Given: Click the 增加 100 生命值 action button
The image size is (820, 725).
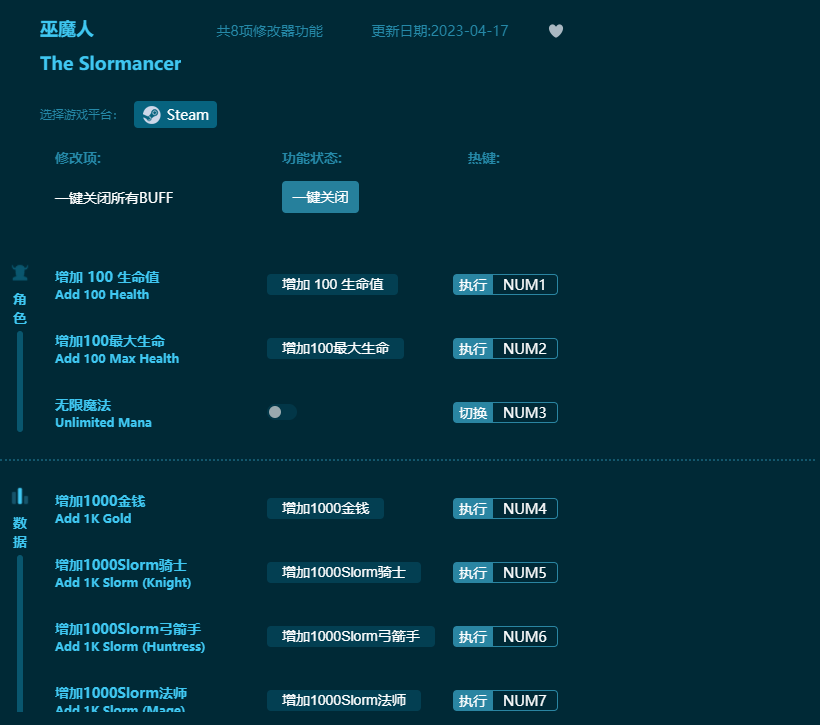Looking at the screenshot, I should point(332,285).
